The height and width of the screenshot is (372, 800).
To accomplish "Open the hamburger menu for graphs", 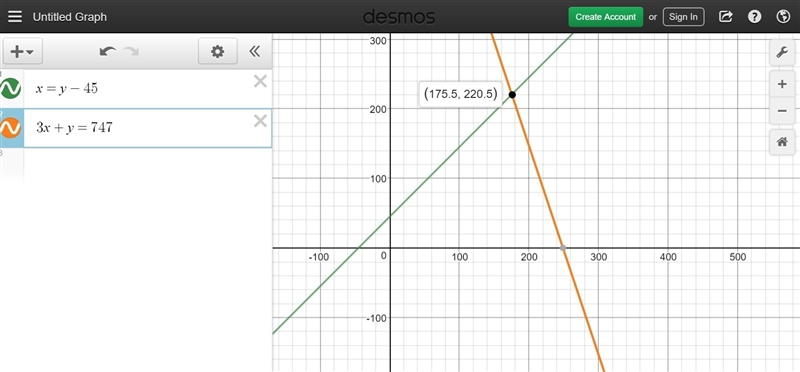I will click(x=15, y=17).
